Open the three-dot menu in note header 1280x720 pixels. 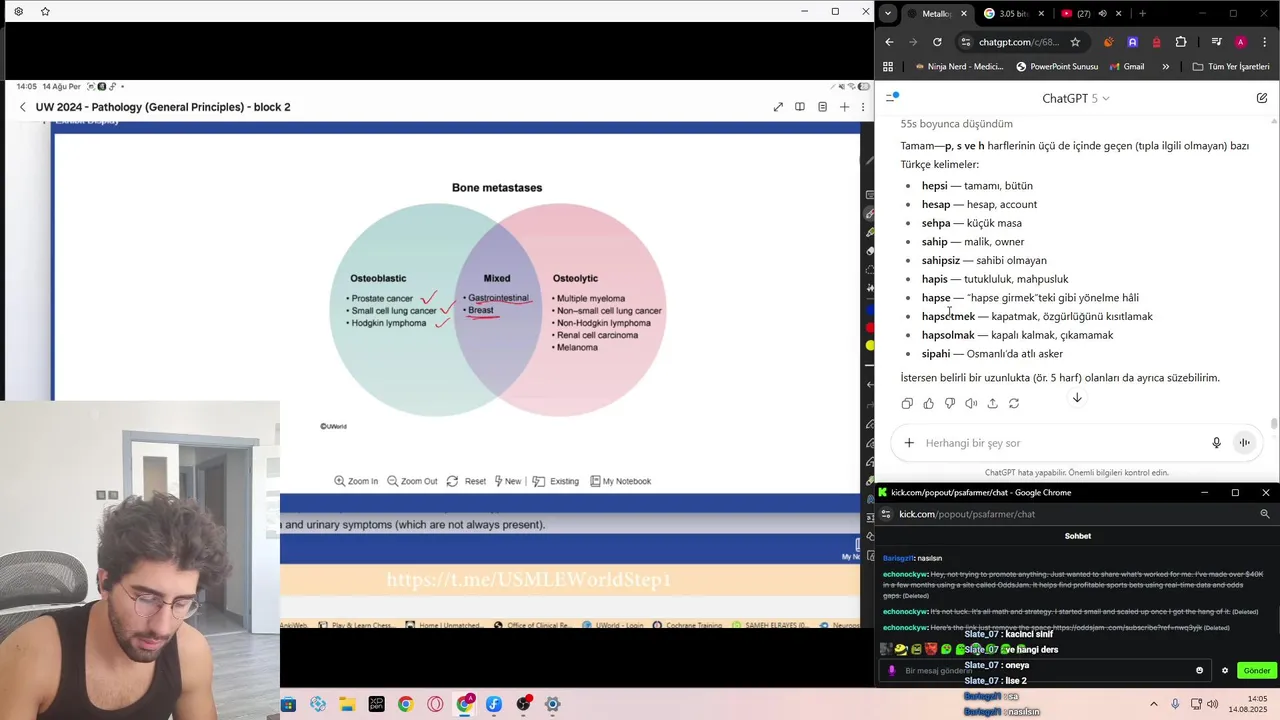coord(863,107)
